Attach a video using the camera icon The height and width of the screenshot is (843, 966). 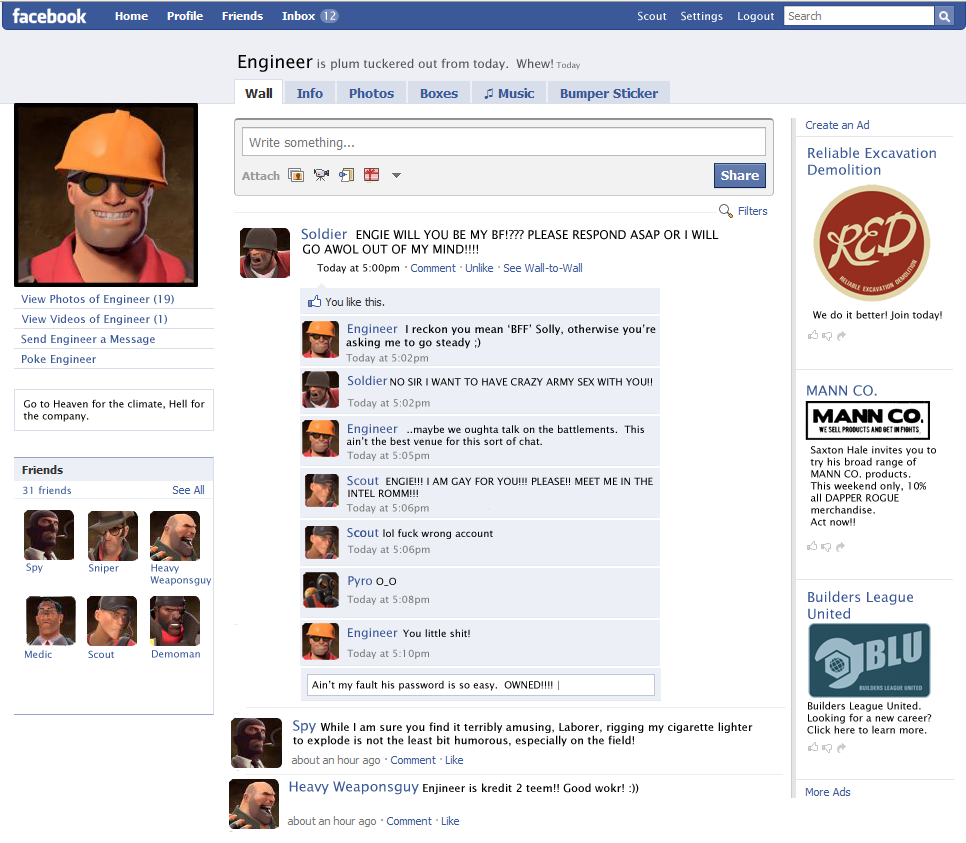click(321, 176)
